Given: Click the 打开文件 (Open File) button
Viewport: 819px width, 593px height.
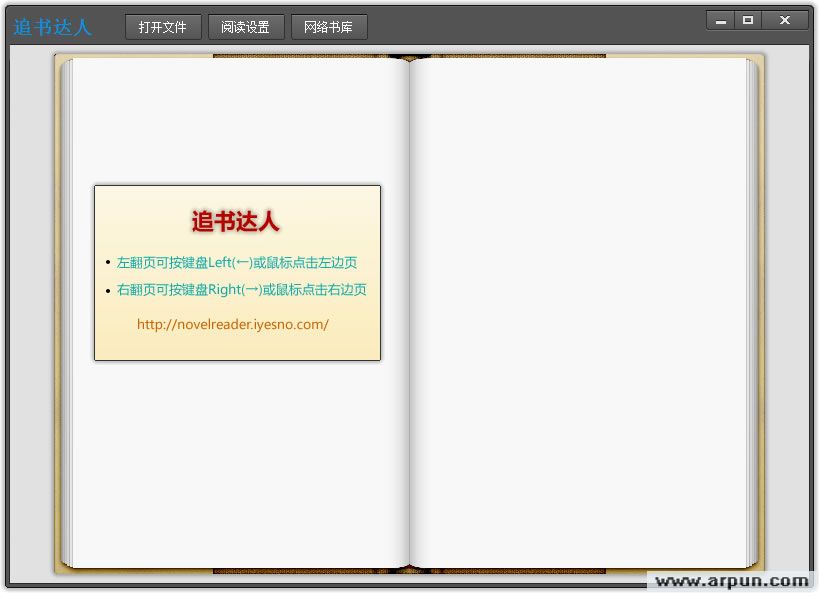Looking at the screenshot, I should point(163,27).
